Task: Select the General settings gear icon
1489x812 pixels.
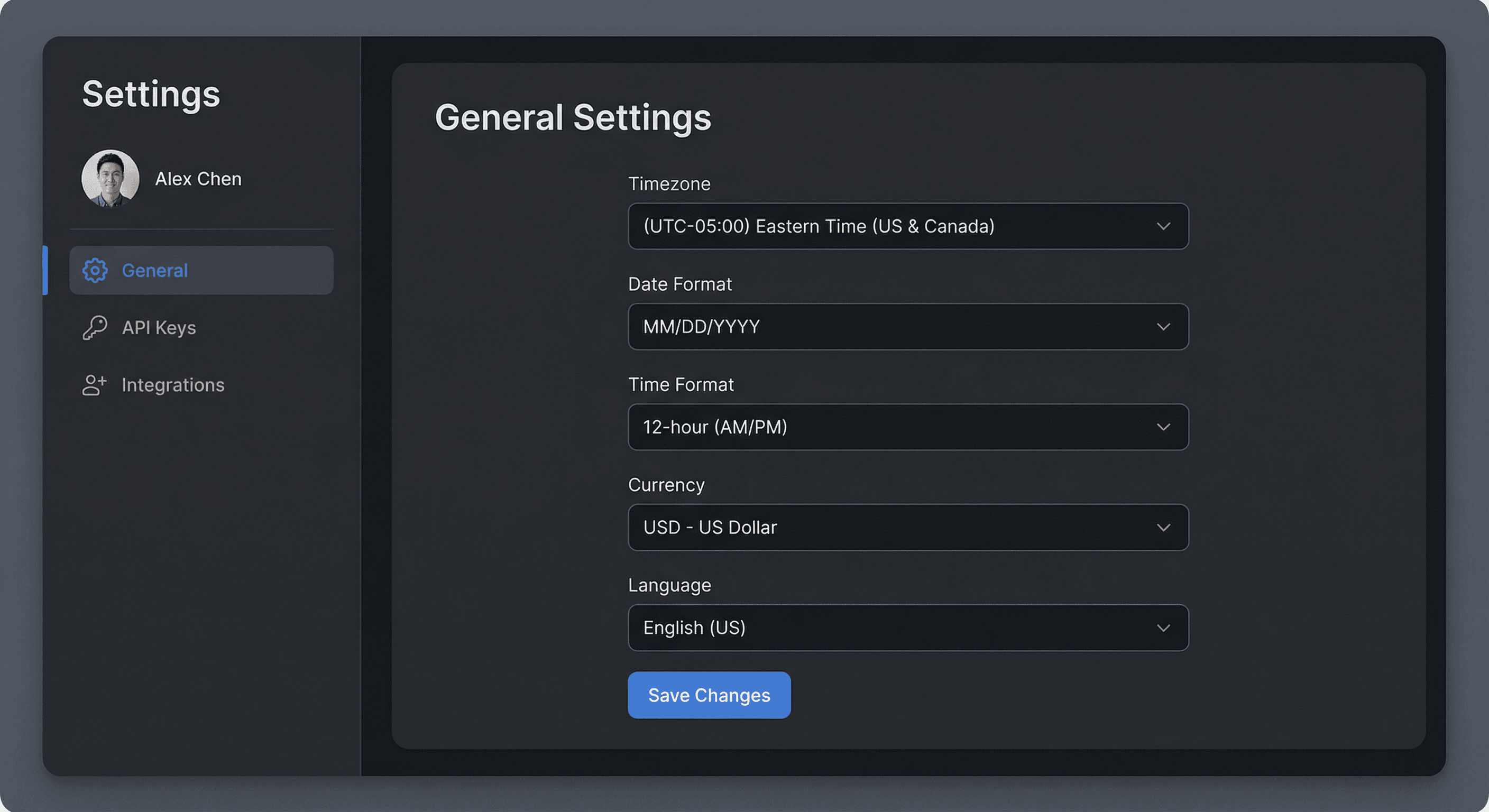Action: coord(95,270)
